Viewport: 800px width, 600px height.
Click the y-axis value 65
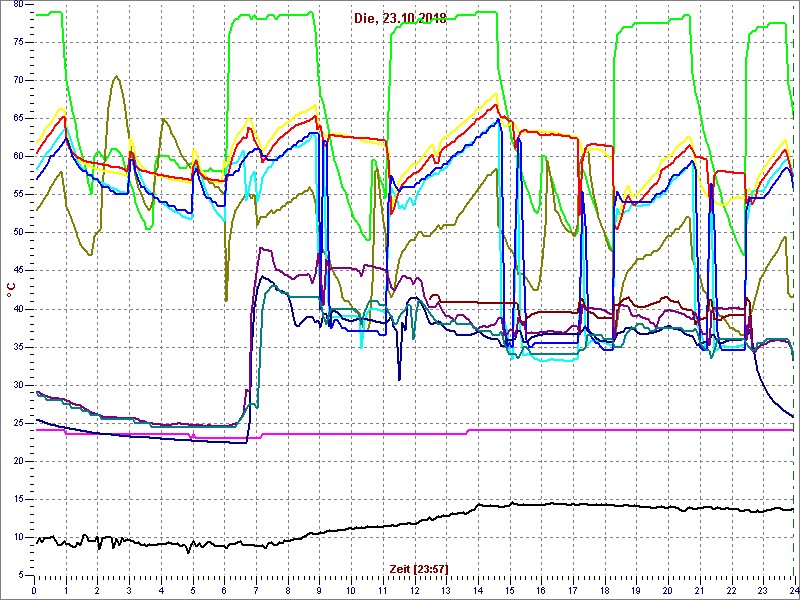pyautogui.click(x=18, y=118)
